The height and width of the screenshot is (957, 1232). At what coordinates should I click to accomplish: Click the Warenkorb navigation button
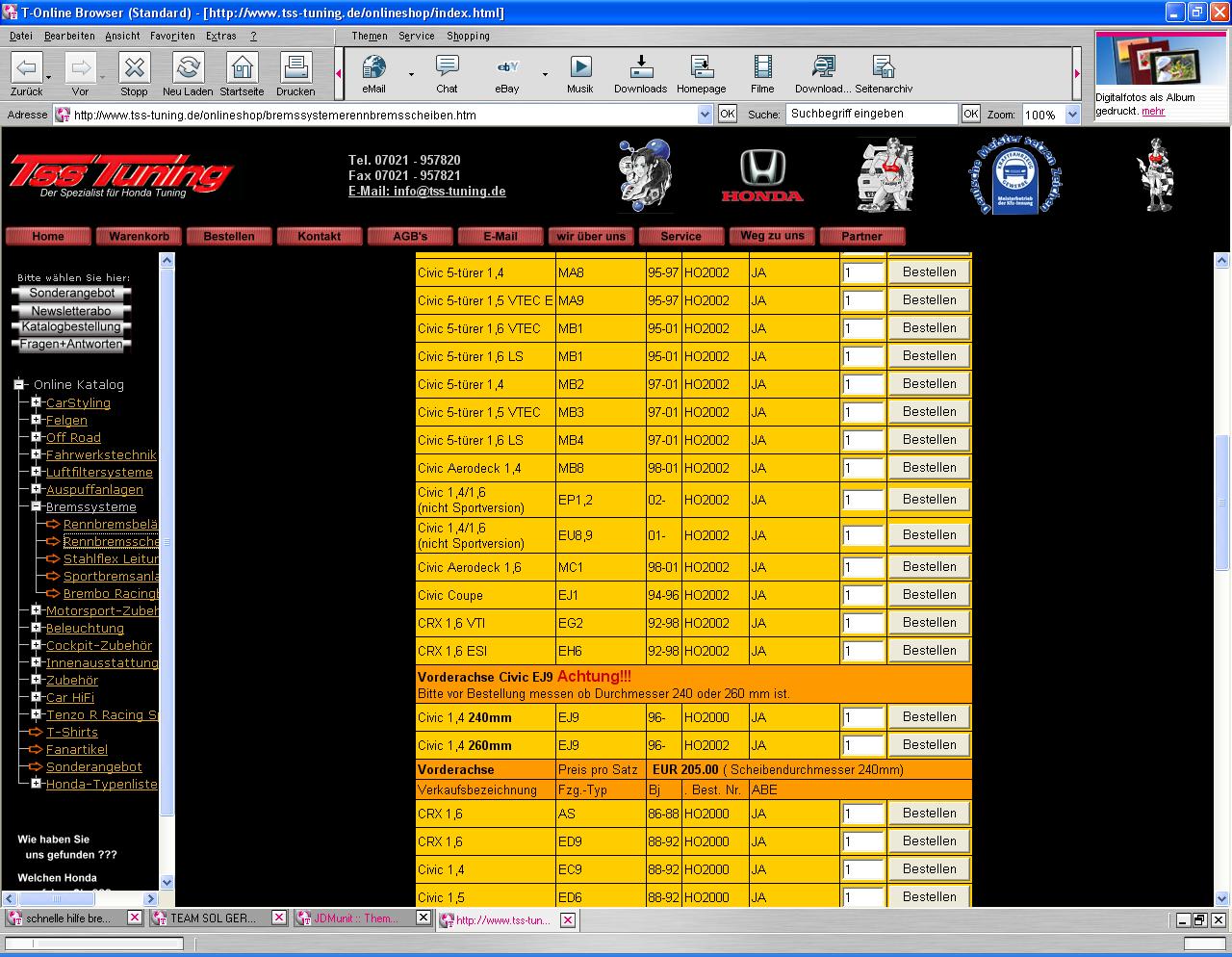139,236
